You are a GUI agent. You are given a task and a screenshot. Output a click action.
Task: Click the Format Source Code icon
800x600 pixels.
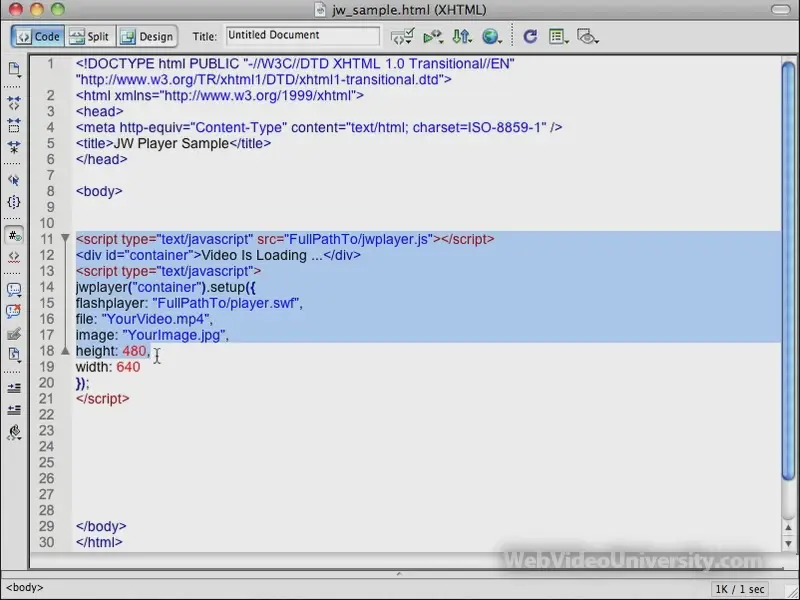pyautogui.click(x=14, y=432)
